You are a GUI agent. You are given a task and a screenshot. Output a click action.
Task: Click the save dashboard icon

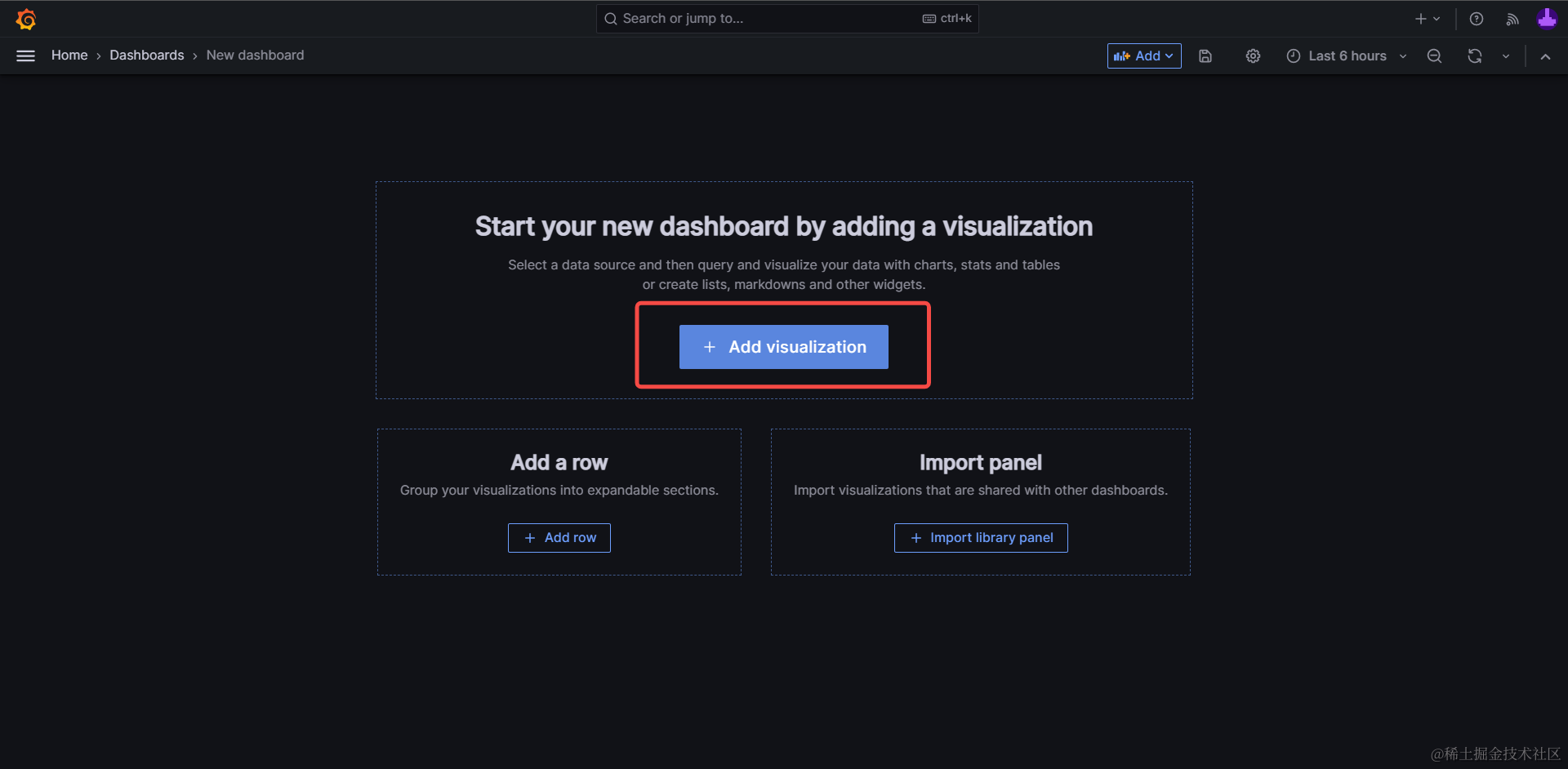click(1205, 56)
